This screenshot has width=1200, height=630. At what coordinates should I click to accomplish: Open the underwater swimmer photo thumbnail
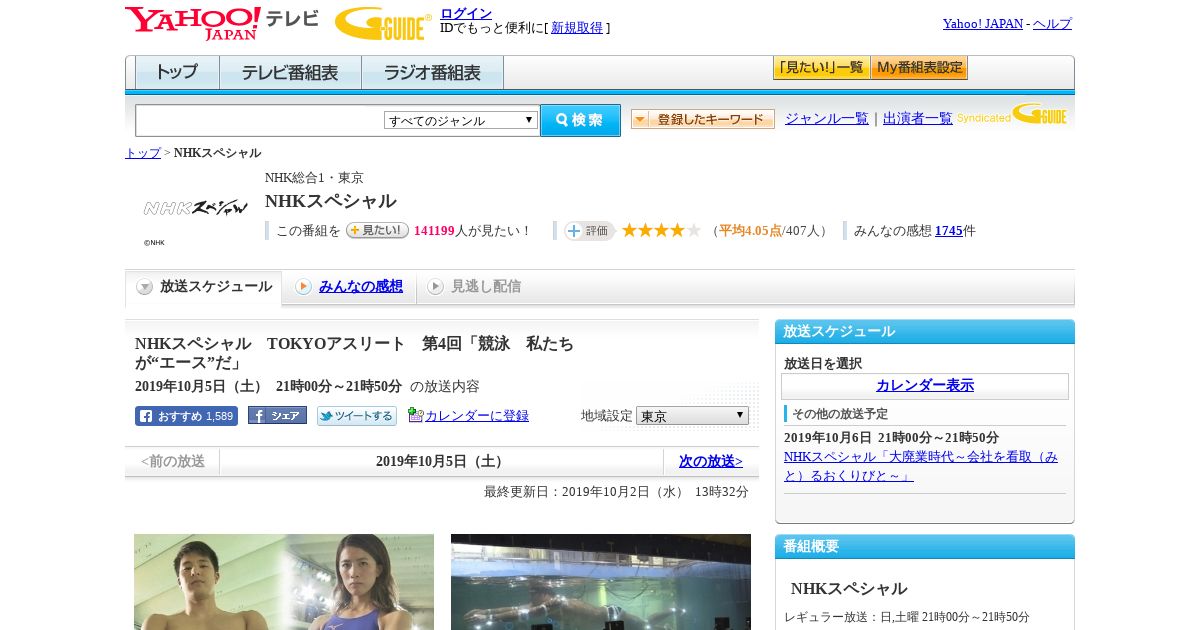point(601,582)
